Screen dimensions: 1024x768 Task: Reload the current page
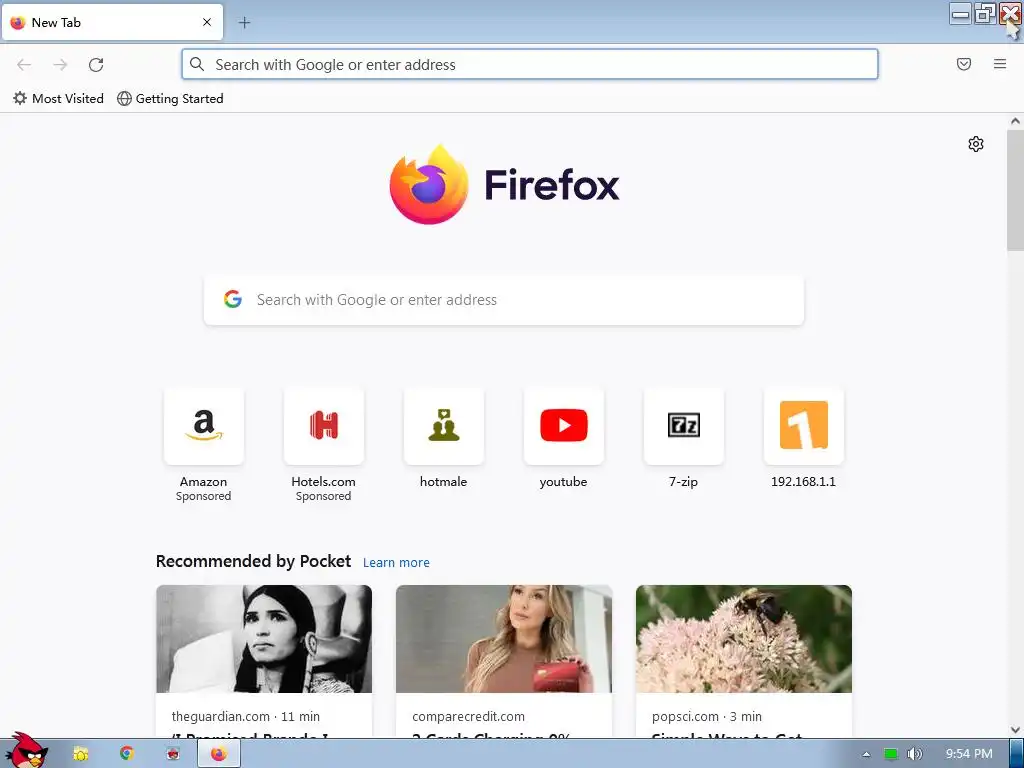[96, 65]
